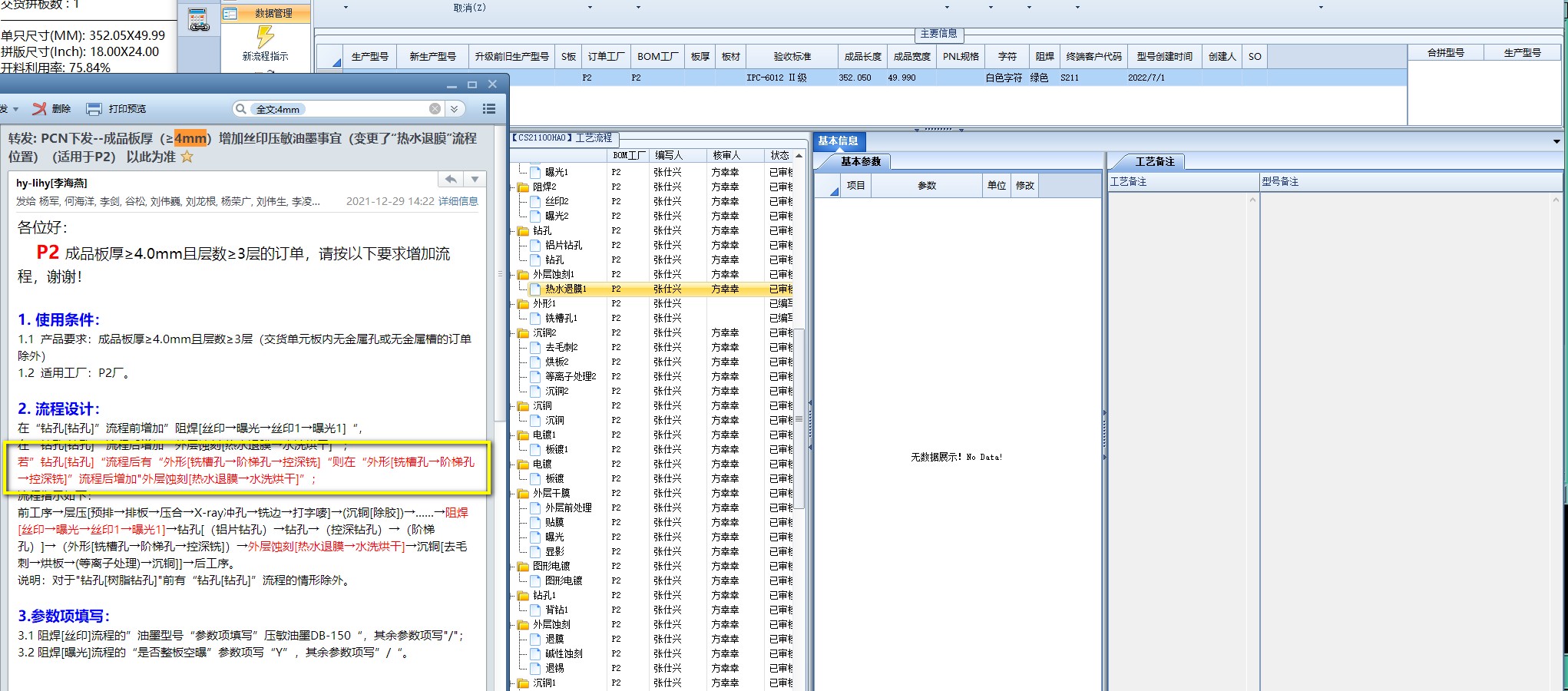Click the printer icon for print preview

pyautogui.click(x=94, y=109)
